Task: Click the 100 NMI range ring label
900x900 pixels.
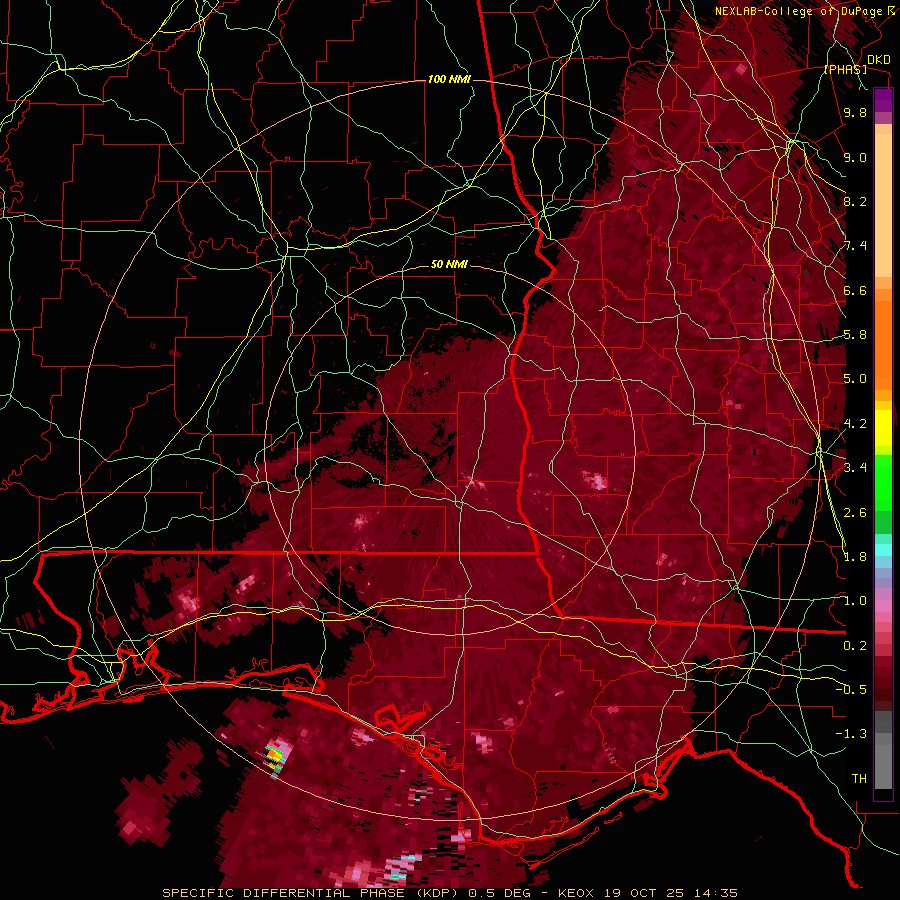Action: point(449,79)
